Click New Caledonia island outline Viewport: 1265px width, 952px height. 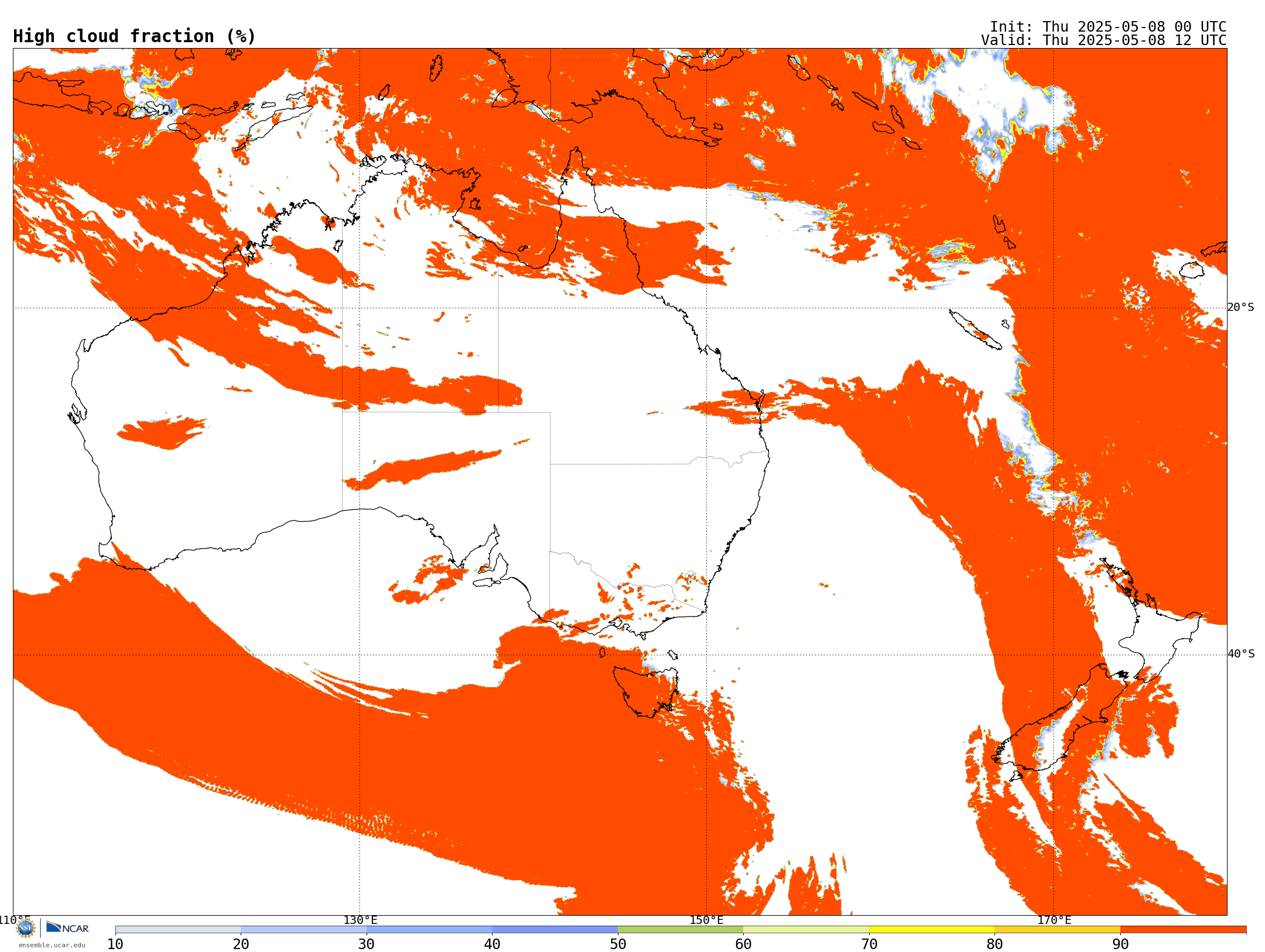click(x=975, y=330)
